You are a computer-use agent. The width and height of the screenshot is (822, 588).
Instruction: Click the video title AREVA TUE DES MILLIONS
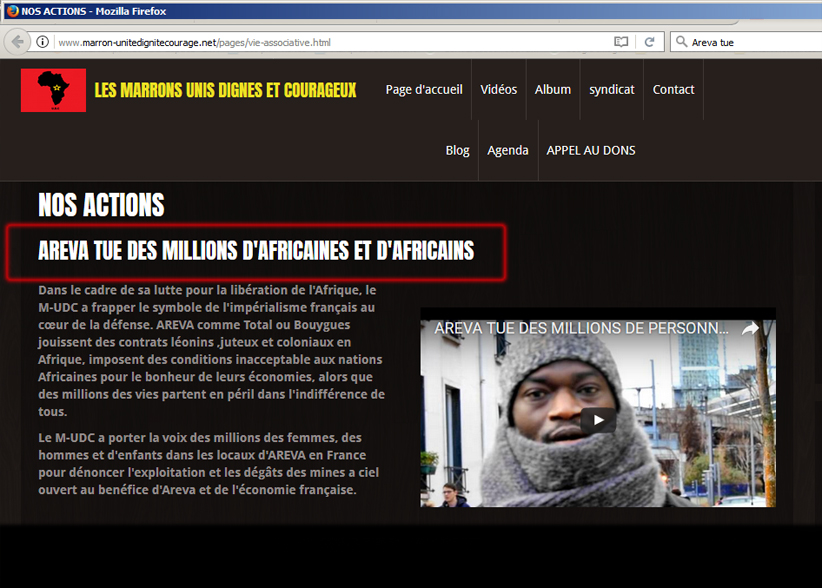tap(581, 329)
